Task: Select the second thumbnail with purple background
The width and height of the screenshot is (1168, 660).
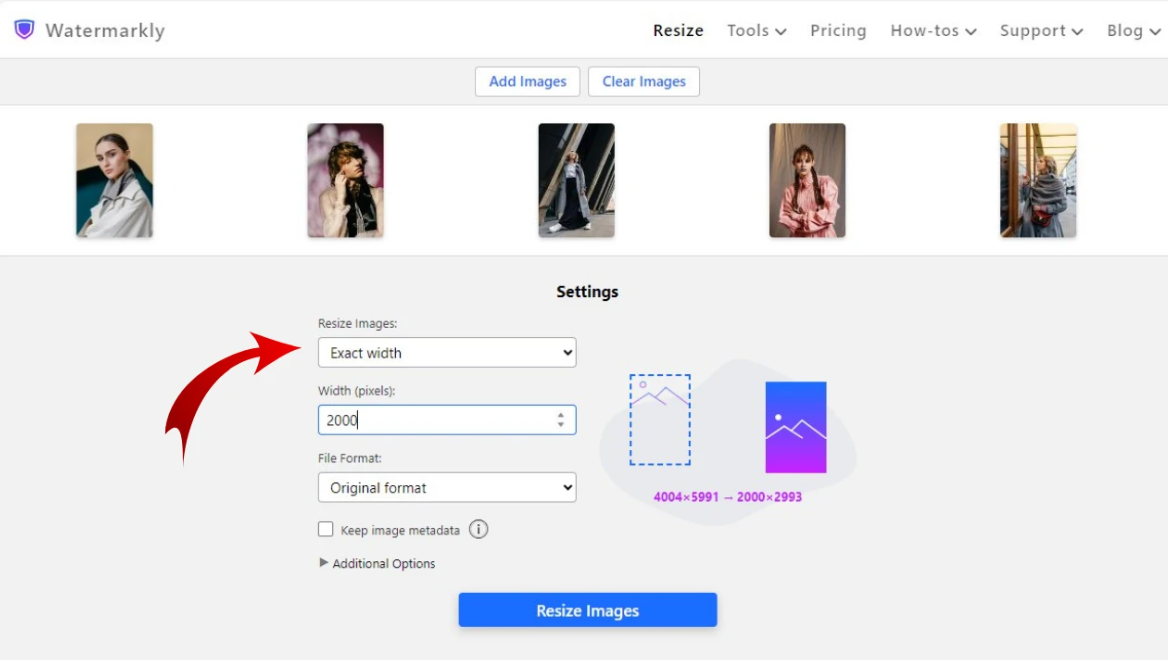Action: [x=345, y=180]
